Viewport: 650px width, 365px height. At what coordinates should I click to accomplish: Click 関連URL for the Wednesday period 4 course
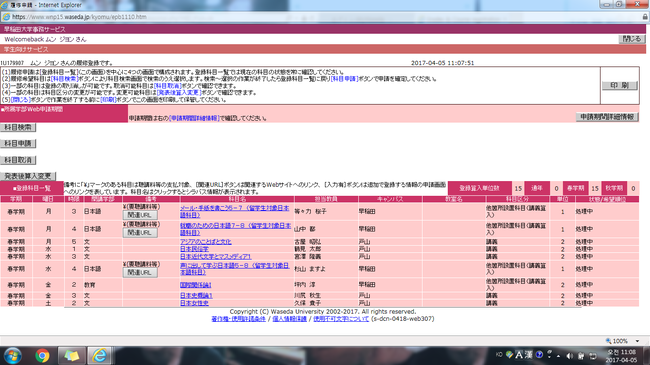pos(140,273)
